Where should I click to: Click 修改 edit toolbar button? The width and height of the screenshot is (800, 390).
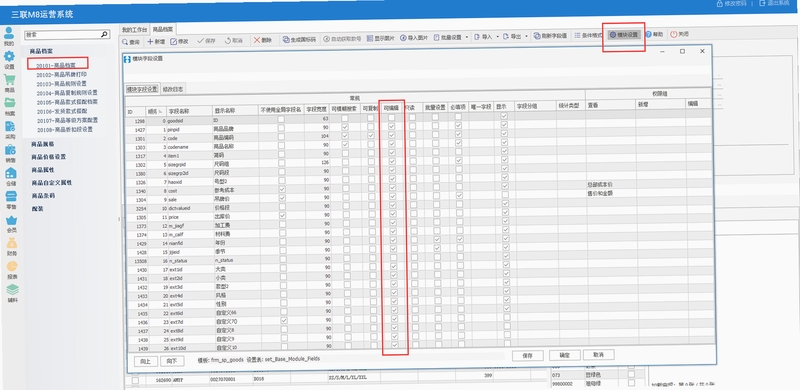click(x=180, y=41)
